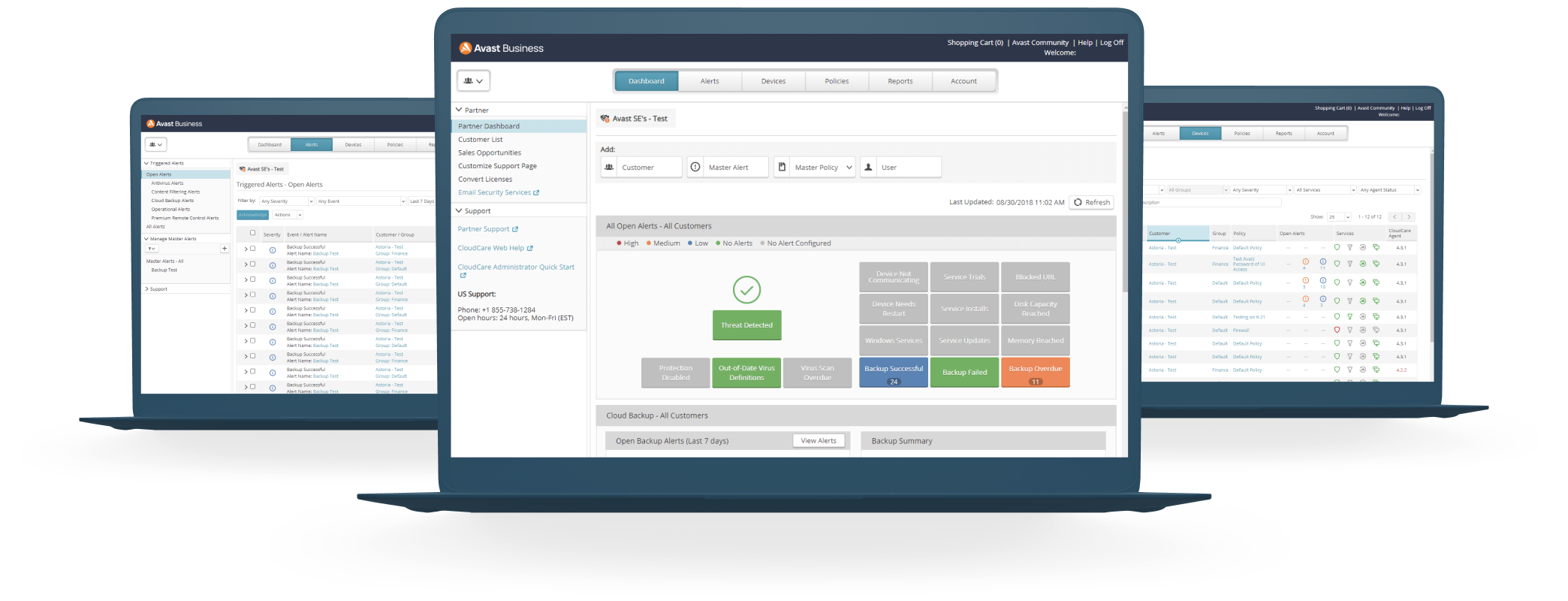
Task: Open the customer selector dropdown in center window
Action: pos(473,81)
